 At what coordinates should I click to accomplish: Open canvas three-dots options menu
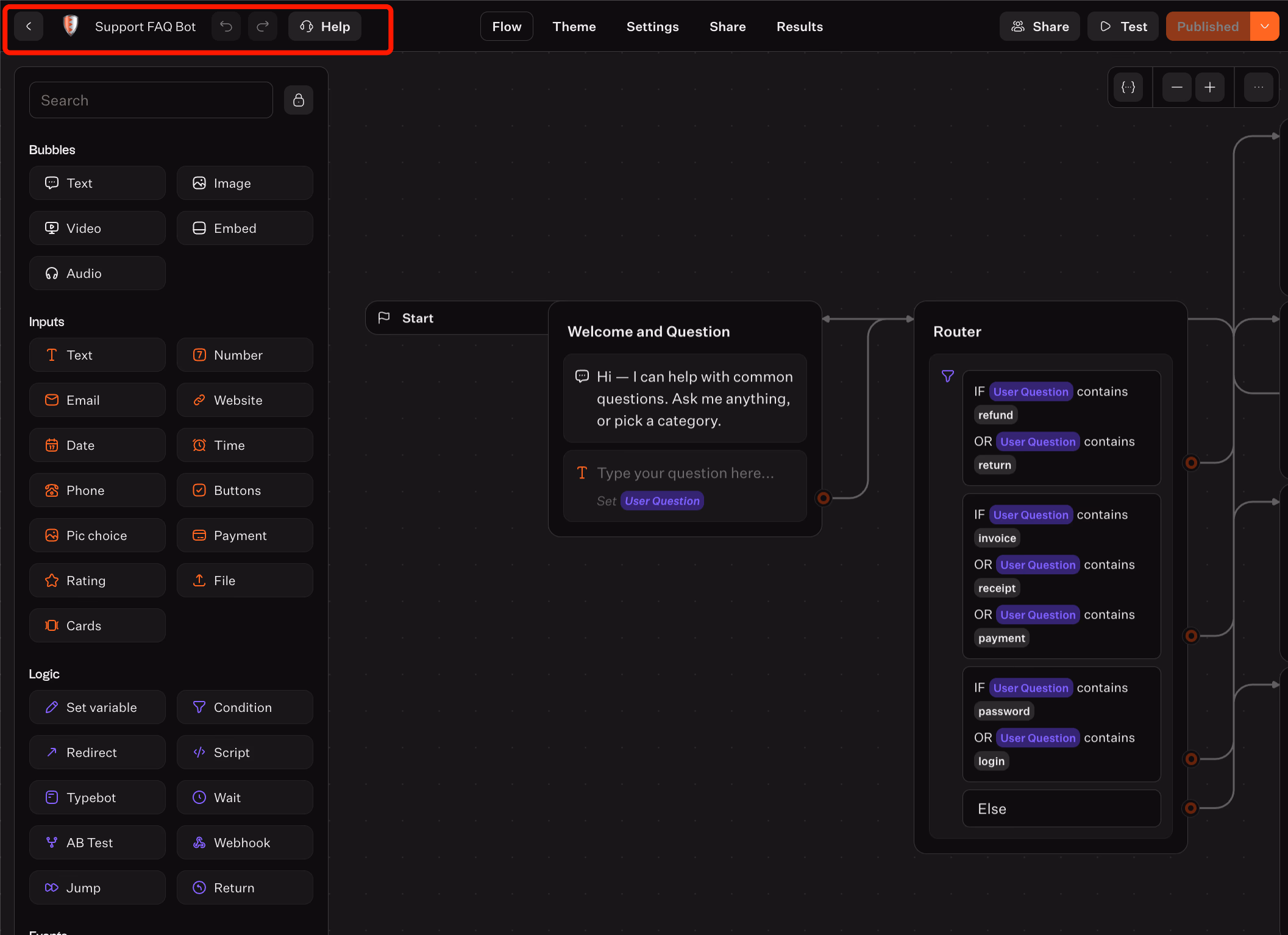pos(1258,88)
